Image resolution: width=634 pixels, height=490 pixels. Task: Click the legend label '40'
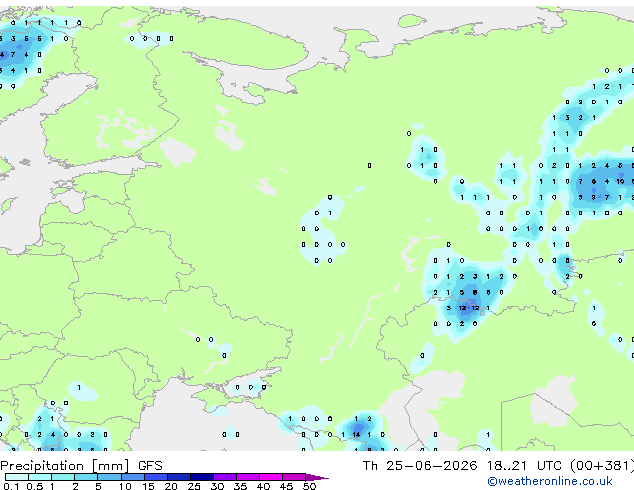click(x=263, y=486)
